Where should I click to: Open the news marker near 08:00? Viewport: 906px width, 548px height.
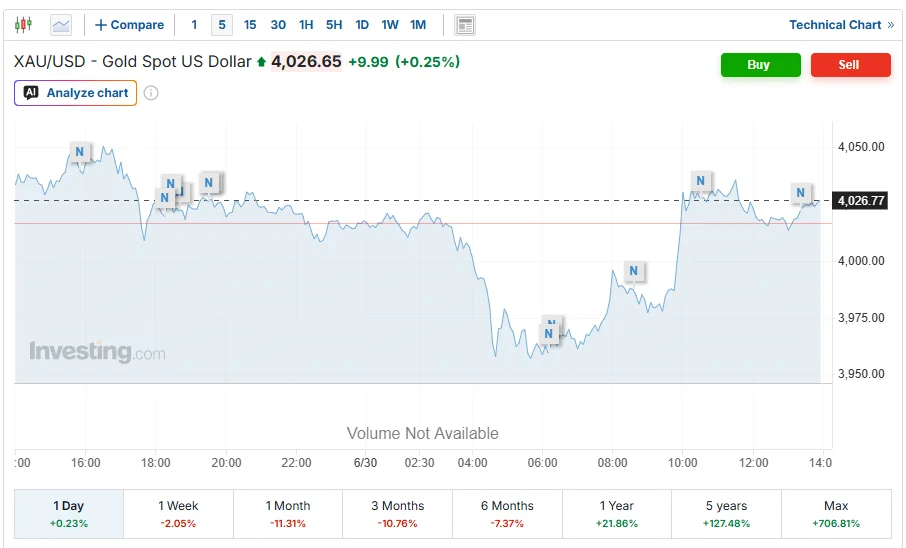click(x=634, y=271)
